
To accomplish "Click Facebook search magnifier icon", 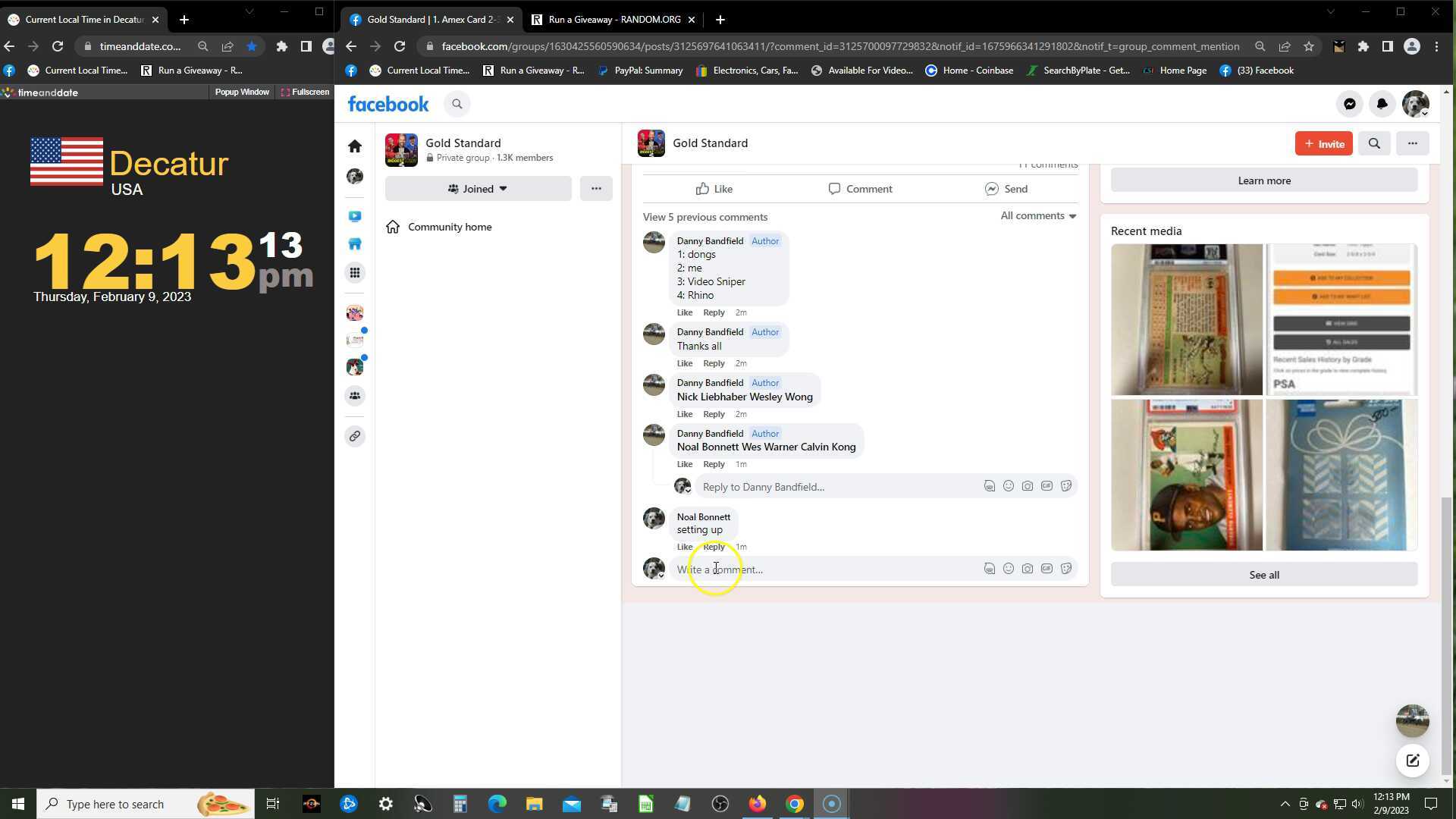I will click(x=457, y=105).
